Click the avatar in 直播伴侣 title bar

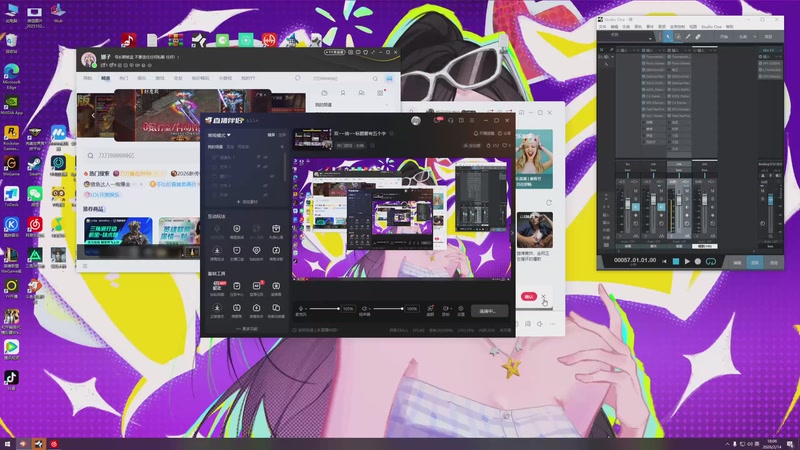416,120
